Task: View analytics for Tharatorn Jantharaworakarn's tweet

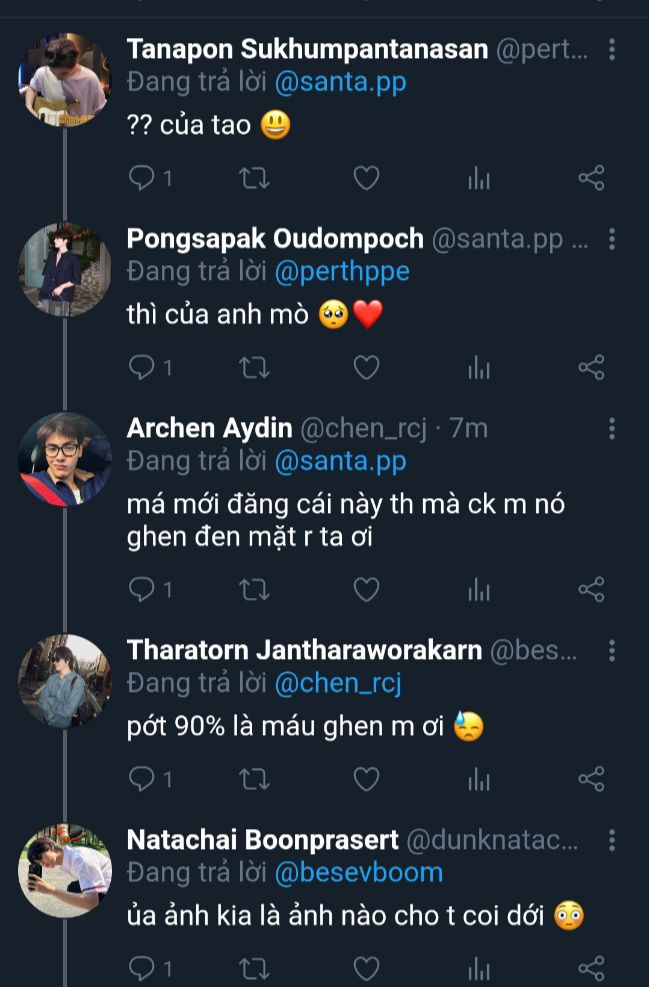Action: pyautogui.click(x=480, y=778)
